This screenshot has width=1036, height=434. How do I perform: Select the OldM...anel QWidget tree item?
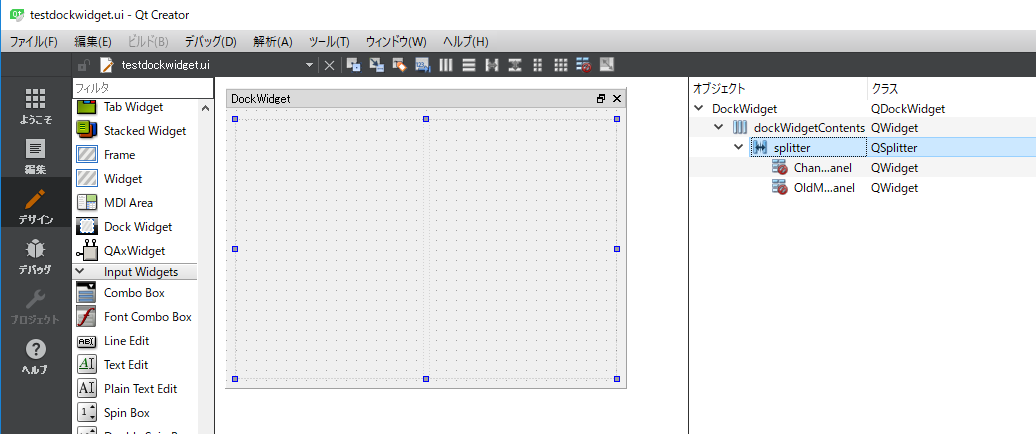[822, 187]
